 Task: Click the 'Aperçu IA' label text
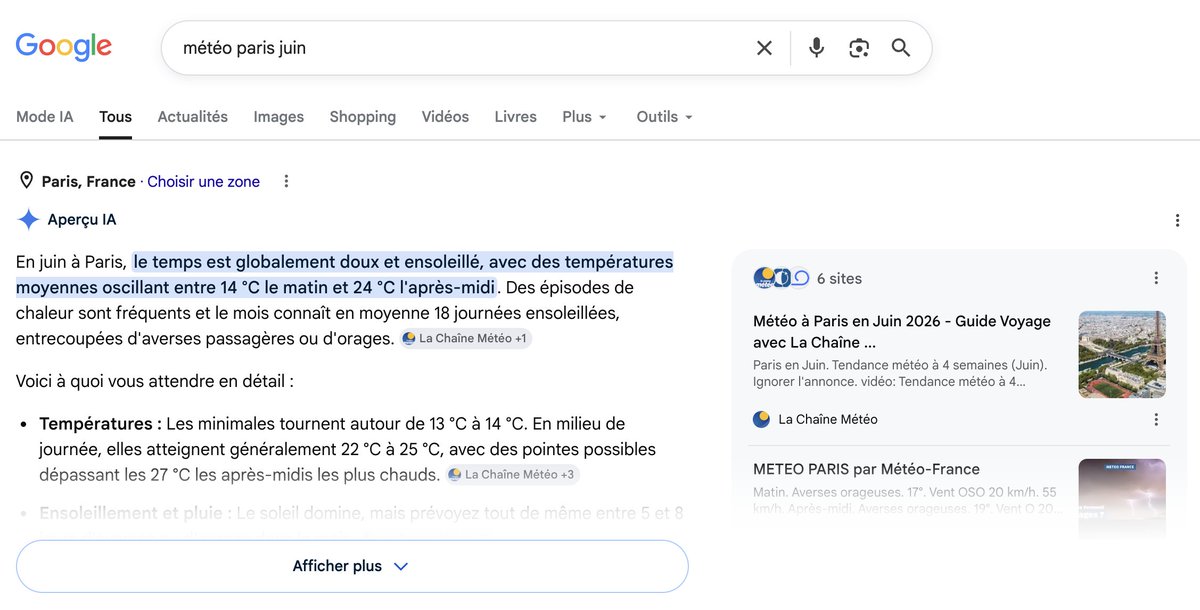tap(82, 220)
